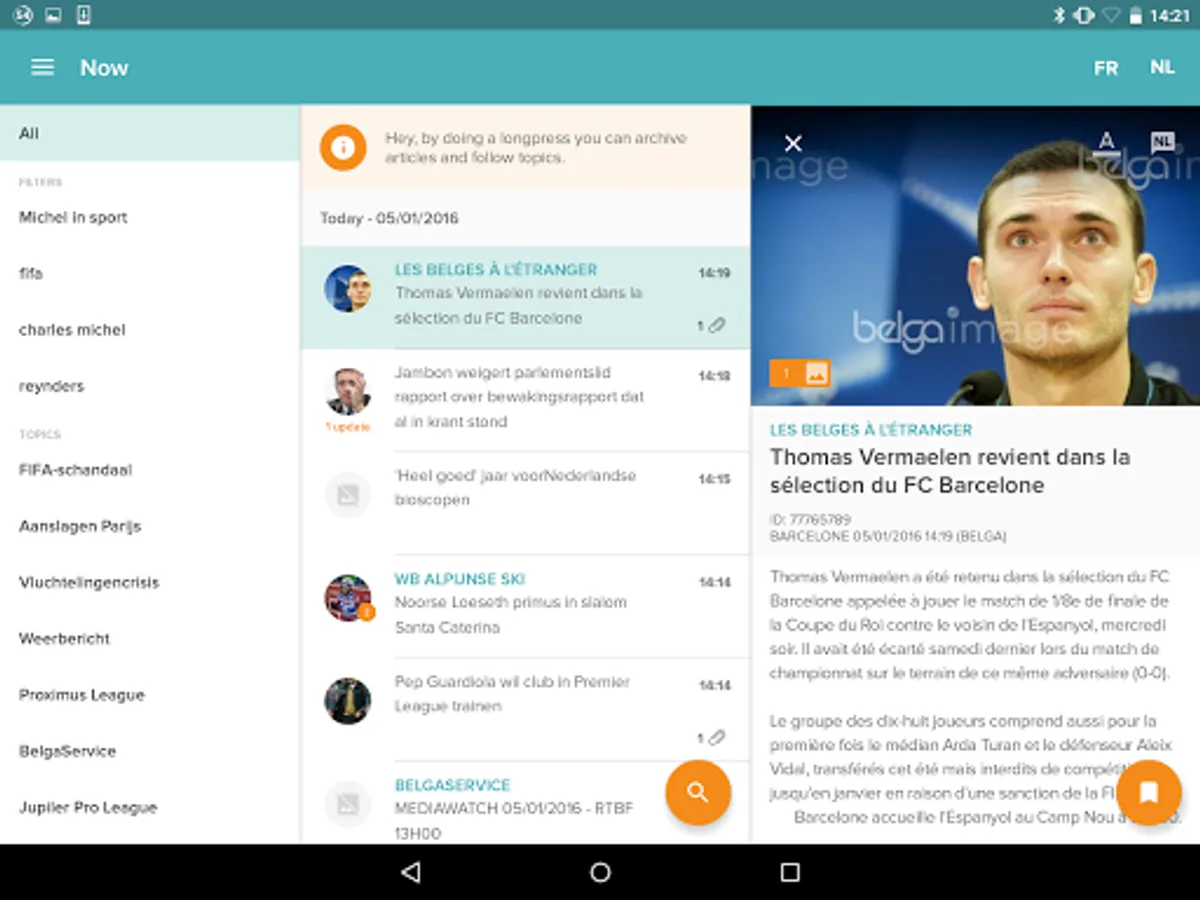Tap the Bluetooth icon in status bar

(1059, 15)
